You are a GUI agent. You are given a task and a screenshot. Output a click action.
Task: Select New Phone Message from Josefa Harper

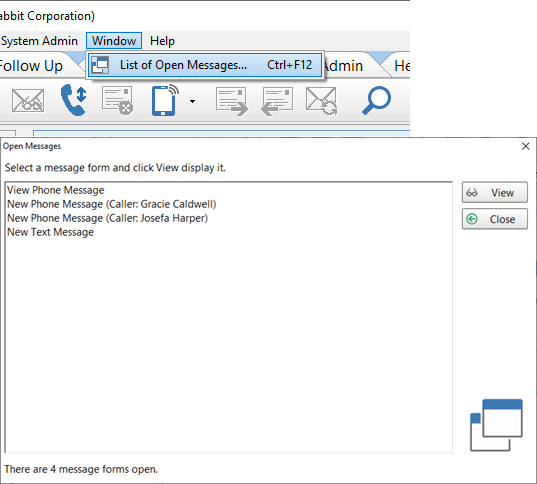coord(229,218)
